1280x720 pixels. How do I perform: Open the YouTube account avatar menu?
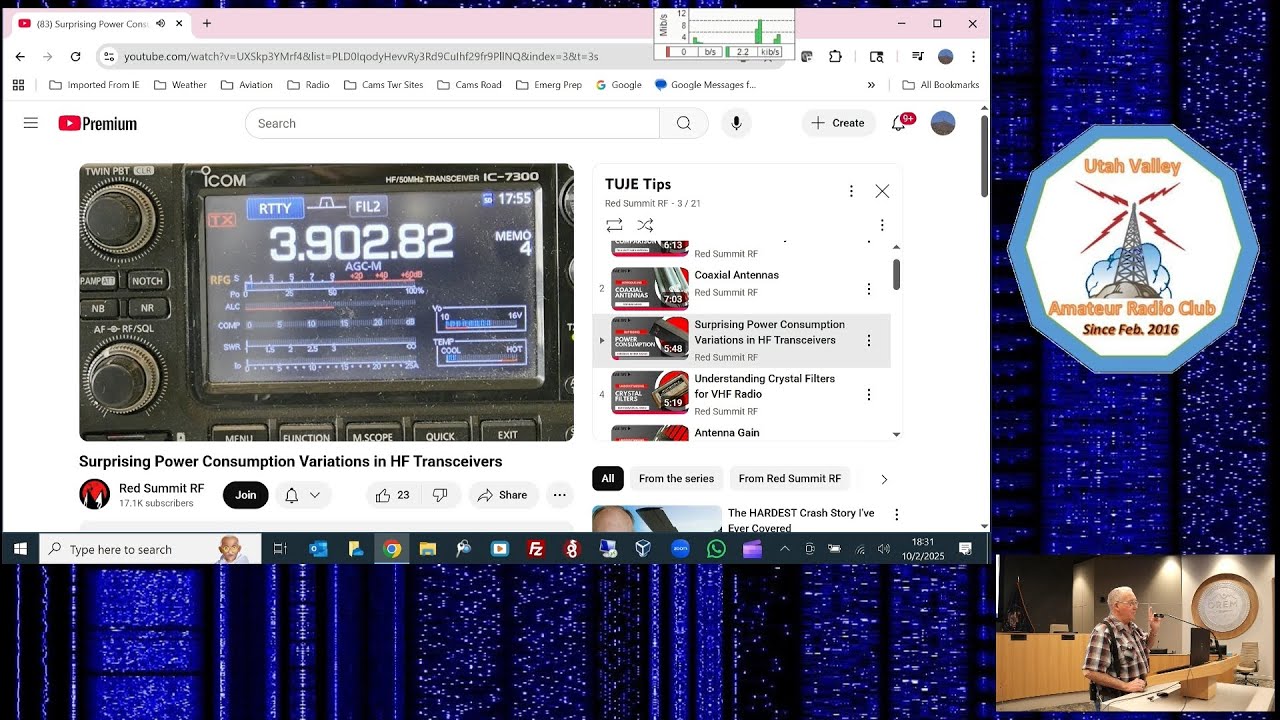click(943, 123)
